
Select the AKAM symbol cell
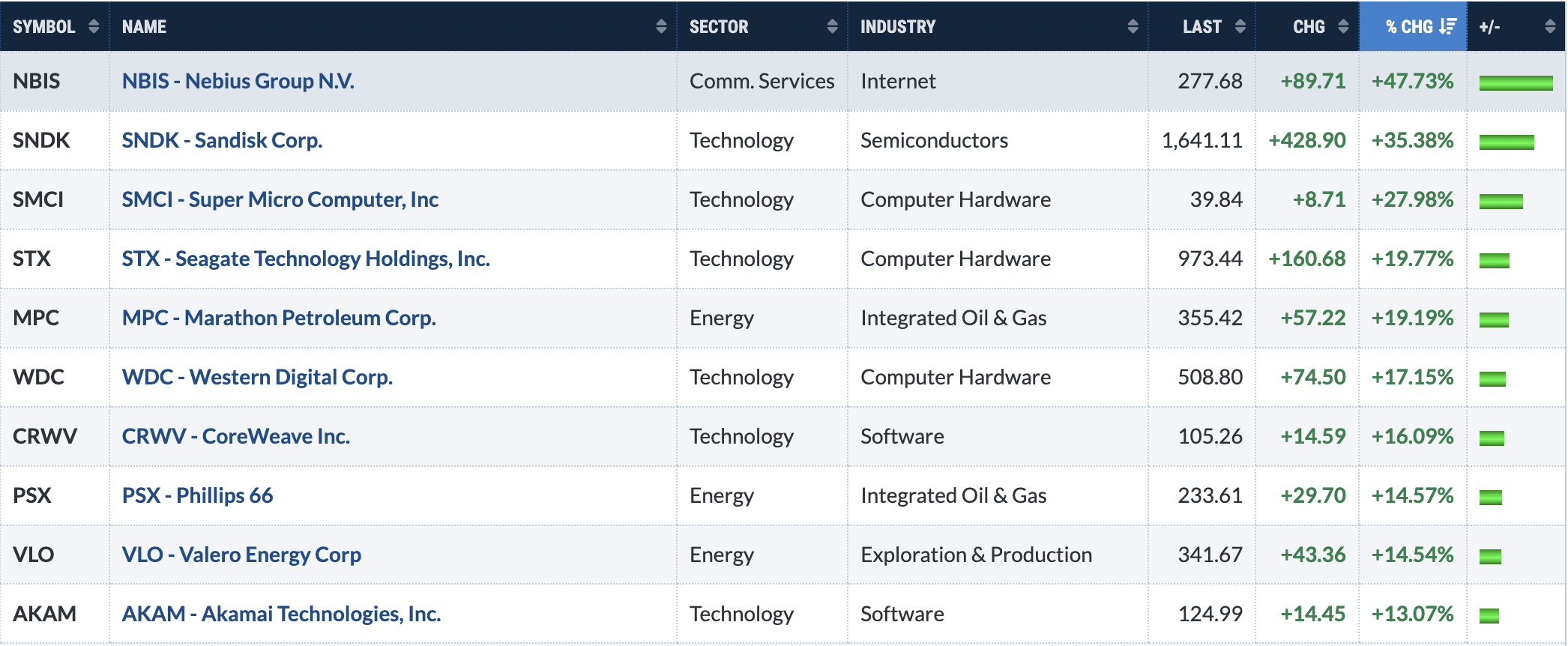point(55,614)
